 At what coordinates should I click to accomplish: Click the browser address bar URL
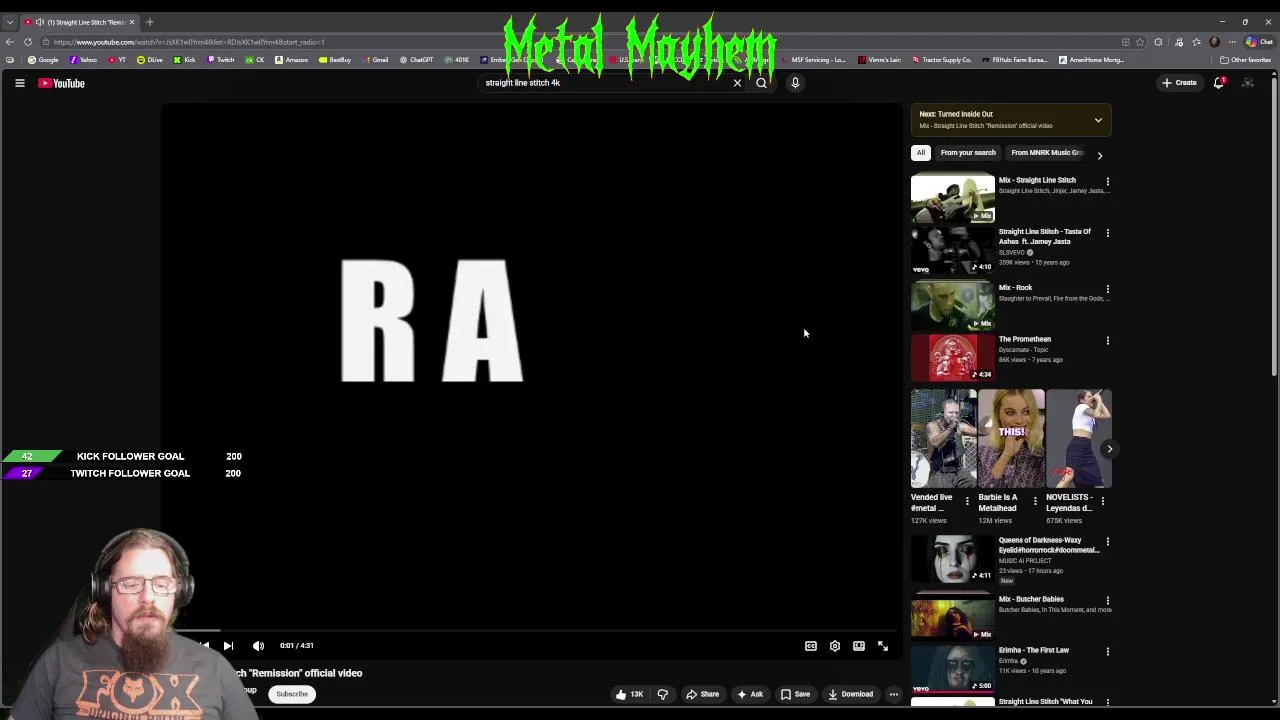(189, 42)
